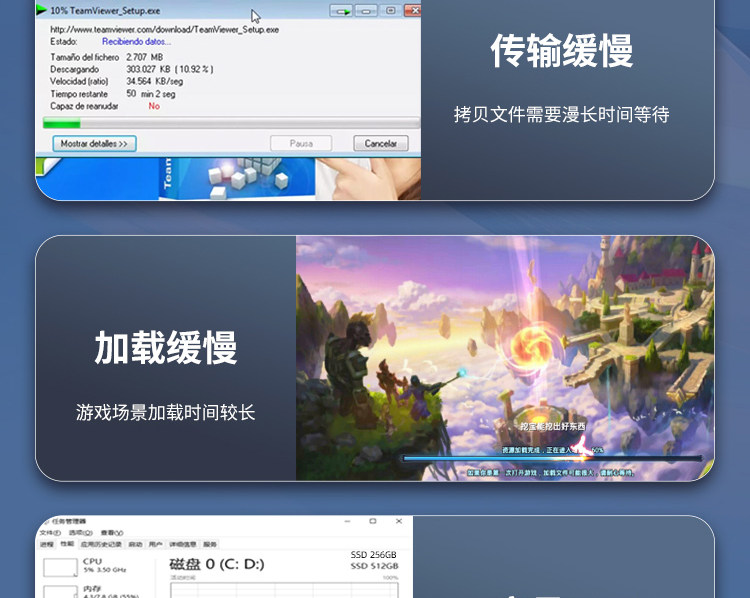Maximize the TeamViewer download window

(x=391, y=11)
